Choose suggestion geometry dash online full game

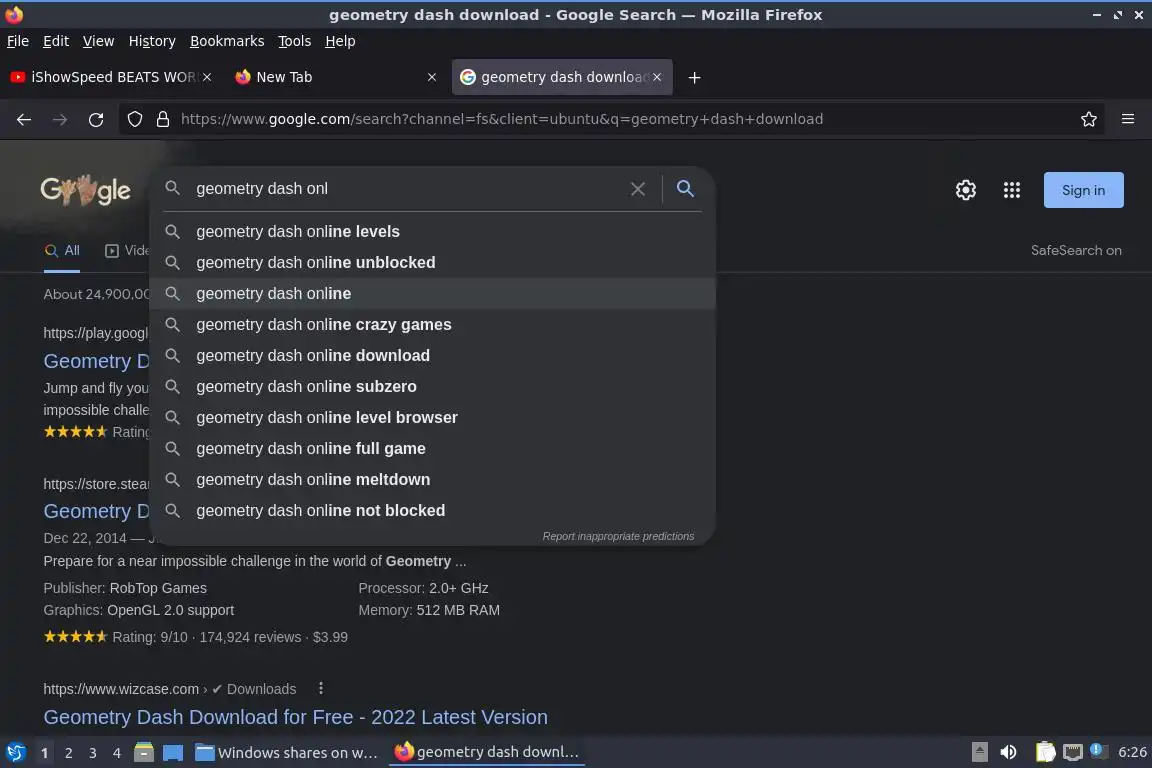click(432, 448)
